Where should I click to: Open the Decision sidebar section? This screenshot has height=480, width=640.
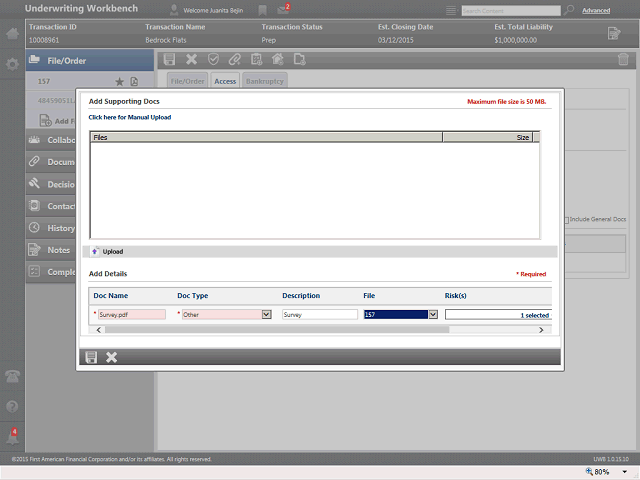(51, 184)
